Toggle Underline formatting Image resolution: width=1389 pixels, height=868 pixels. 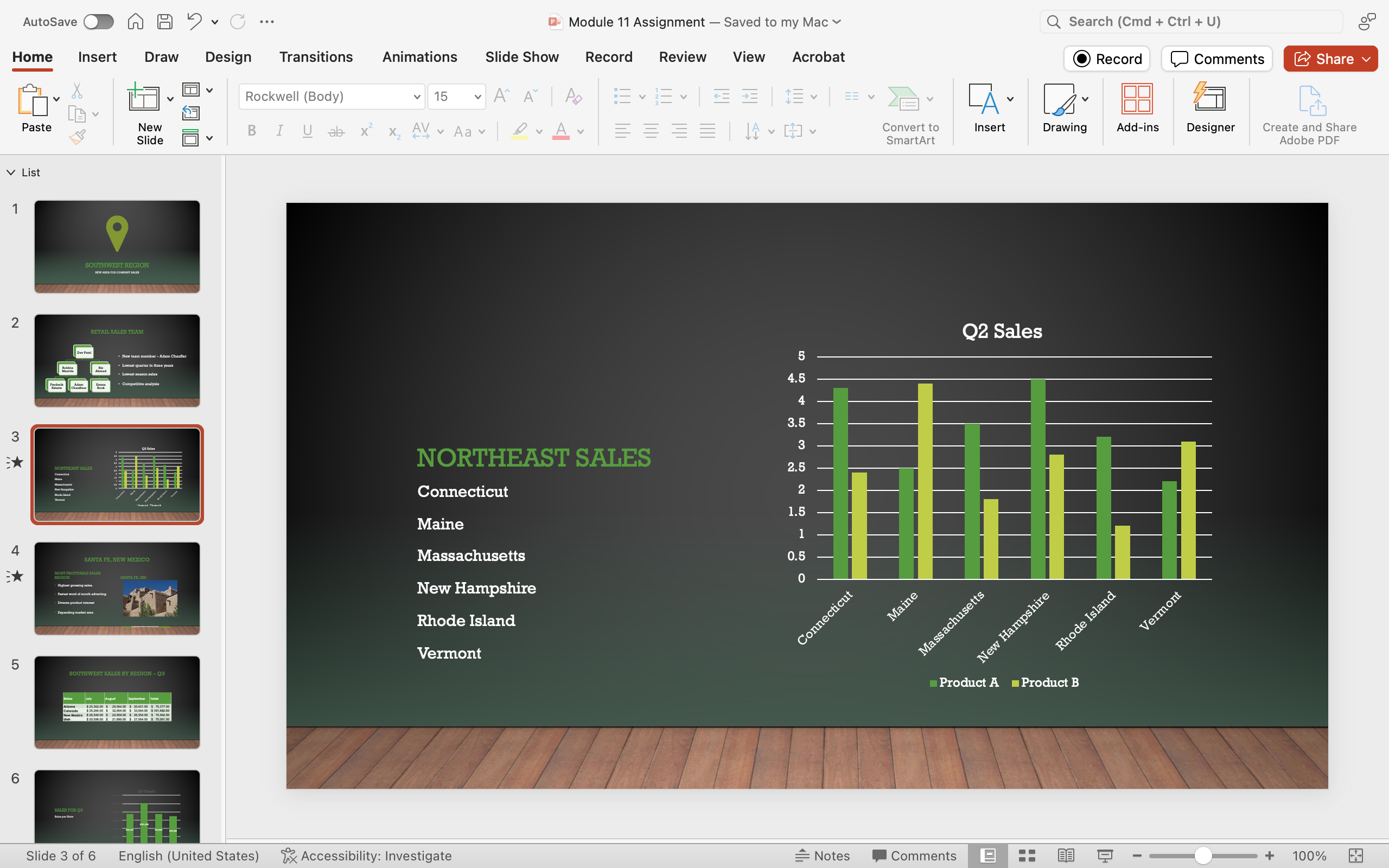(307, 131)
